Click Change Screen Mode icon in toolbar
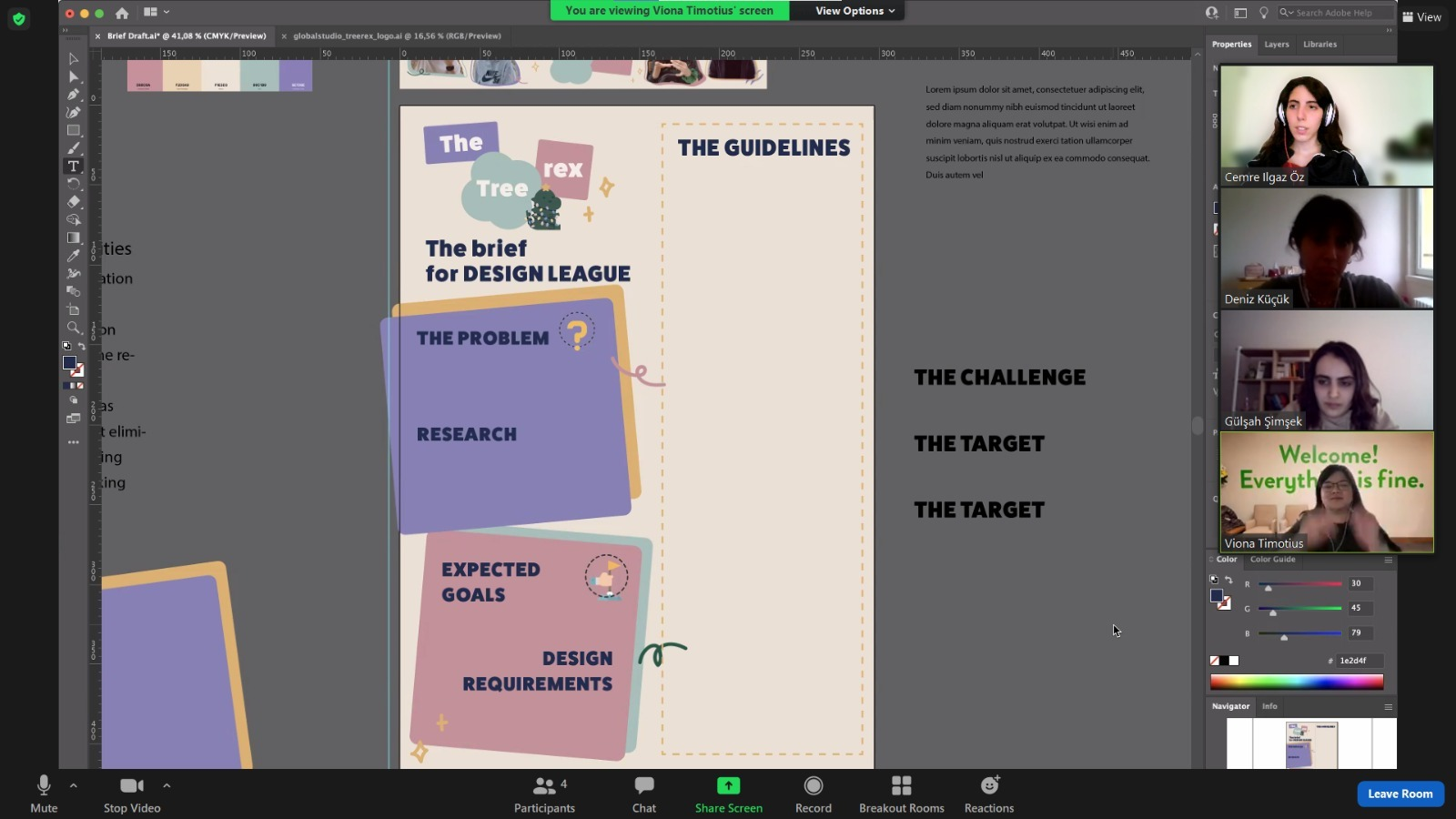Viewport: 1456px width, 819px height. click(74, 419)
